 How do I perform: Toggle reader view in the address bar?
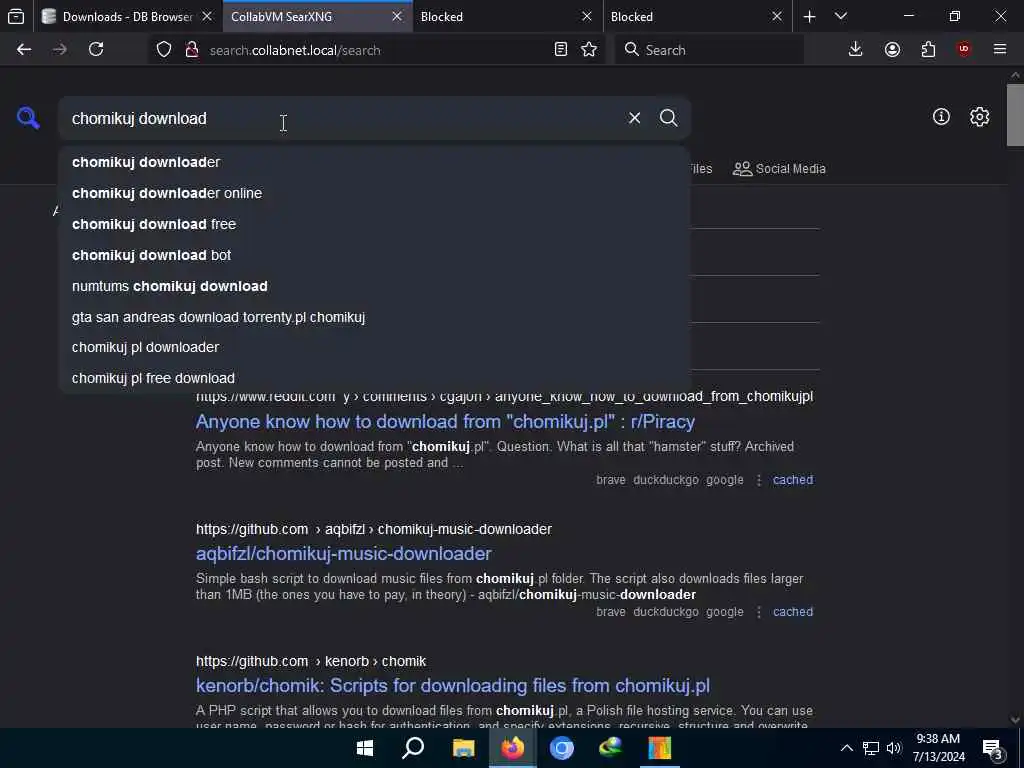click(560, 50)
